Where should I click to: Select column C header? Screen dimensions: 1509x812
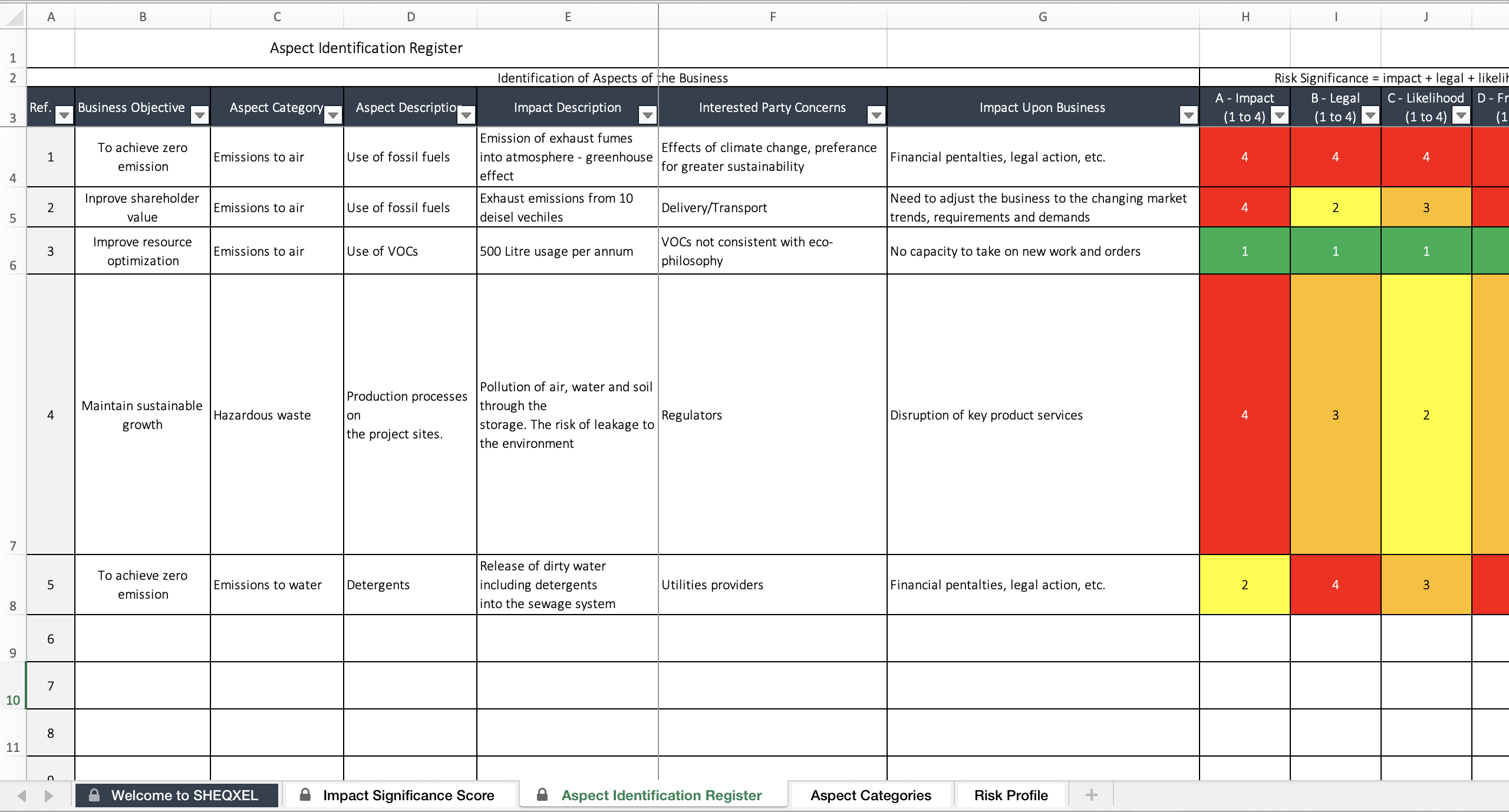[277, 16]
